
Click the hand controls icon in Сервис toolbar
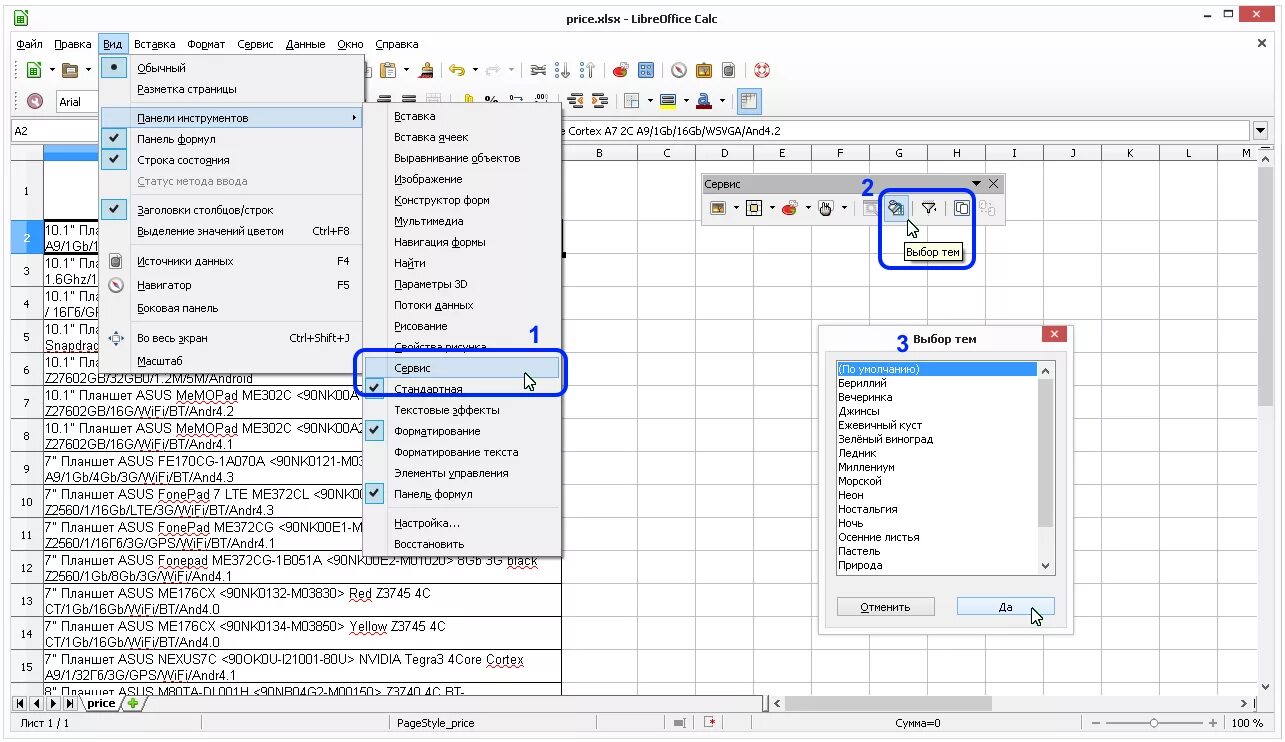coord(826,208)
